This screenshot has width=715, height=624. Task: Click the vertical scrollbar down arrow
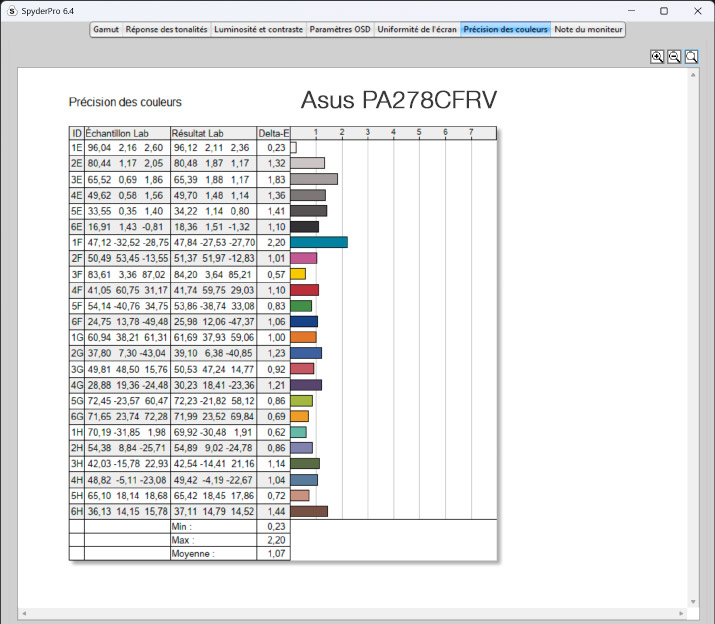point(693,602)
